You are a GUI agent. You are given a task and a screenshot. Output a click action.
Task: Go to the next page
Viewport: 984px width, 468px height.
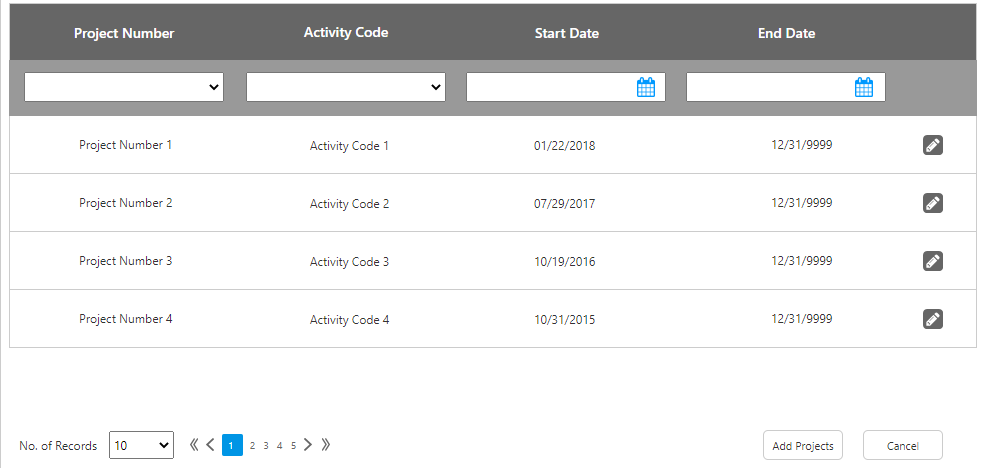click(308, 445)
